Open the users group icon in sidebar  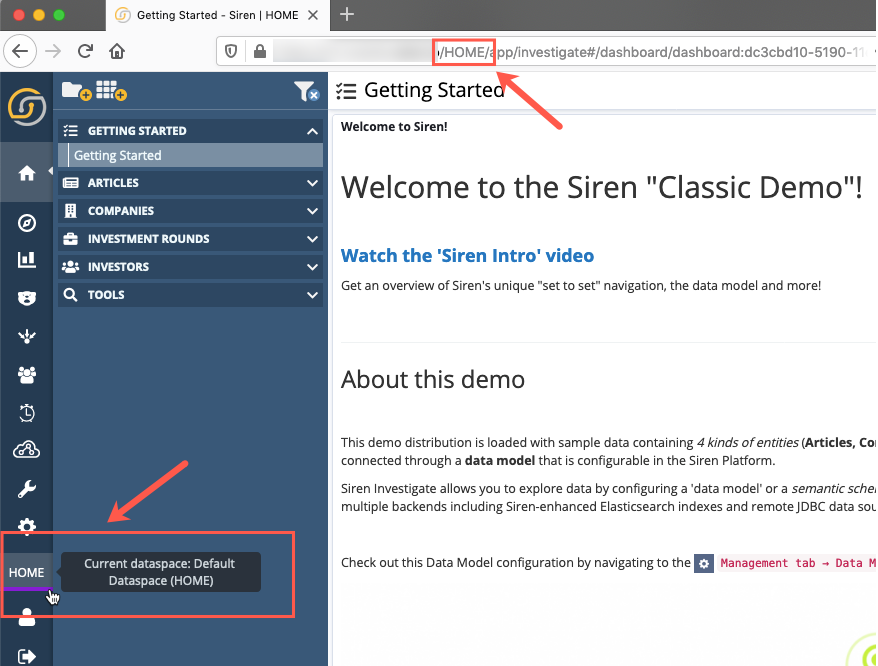(x=26, y=375)
